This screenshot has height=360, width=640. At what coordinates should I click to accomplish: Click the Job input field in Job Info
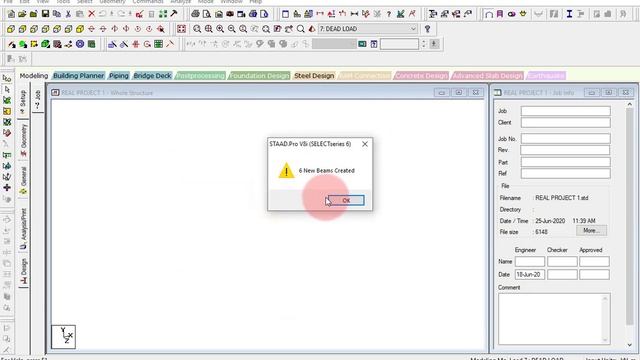[x=565, y=111]
